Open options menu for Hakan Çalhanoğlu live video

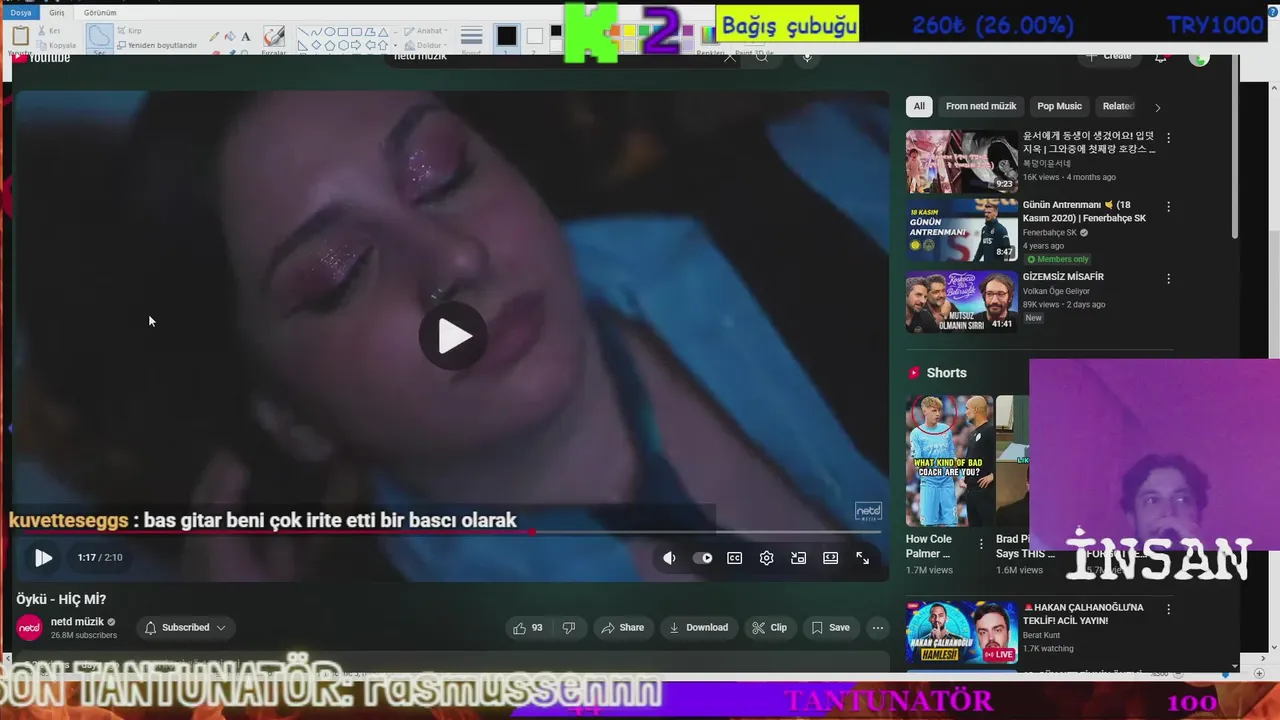click(x=1168, y=609)
